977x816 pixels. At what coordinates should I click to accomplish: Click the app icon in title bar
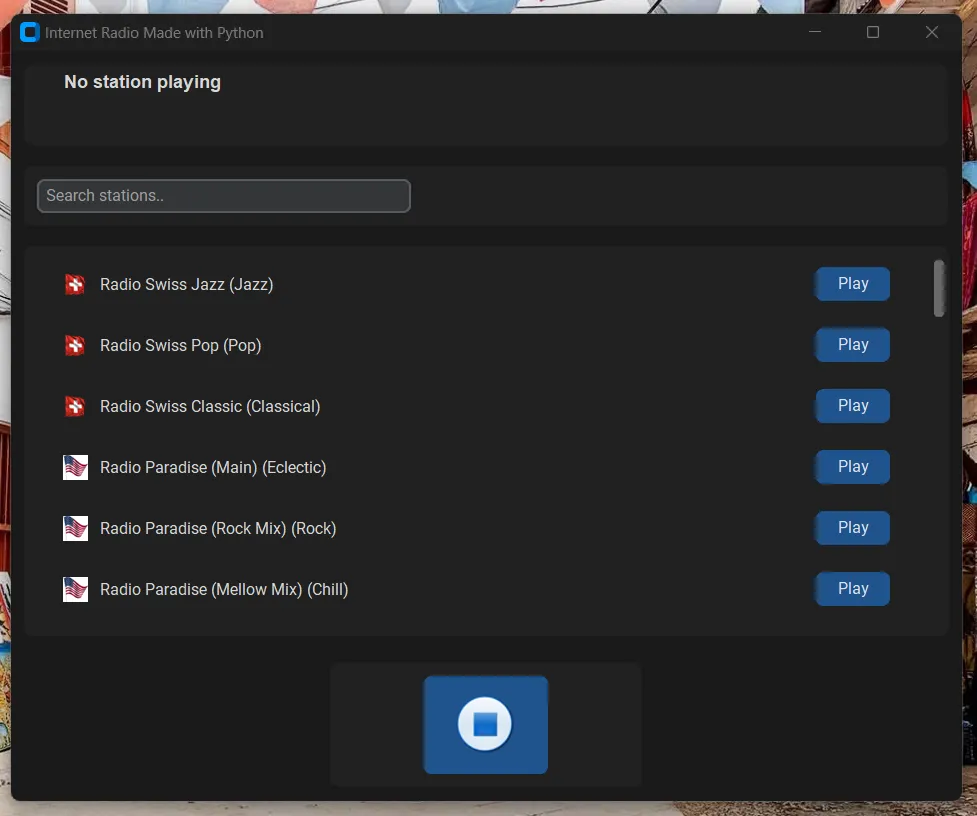tap(29, 32)
